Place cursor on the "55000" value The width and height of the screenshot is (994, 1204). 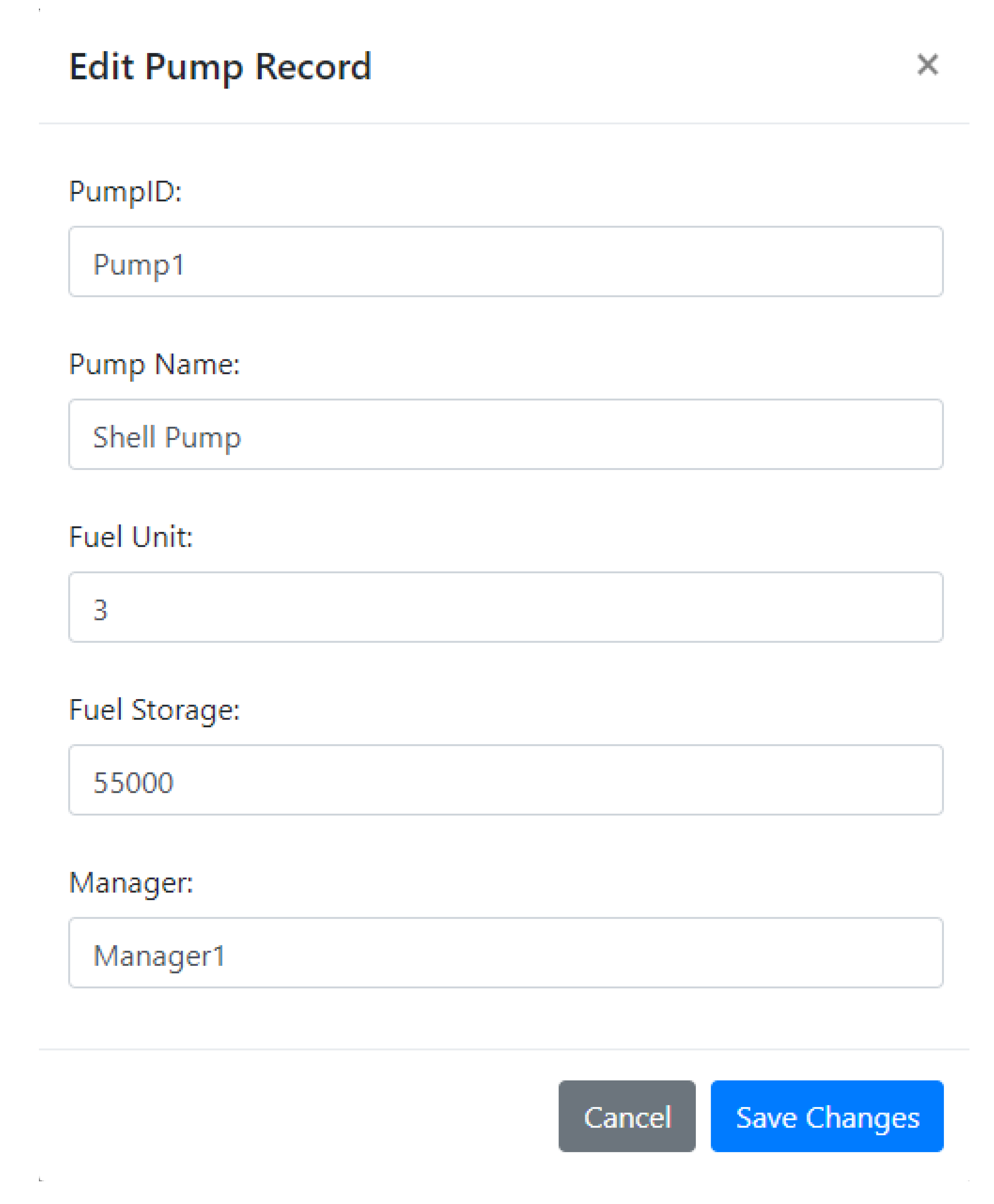133,782
